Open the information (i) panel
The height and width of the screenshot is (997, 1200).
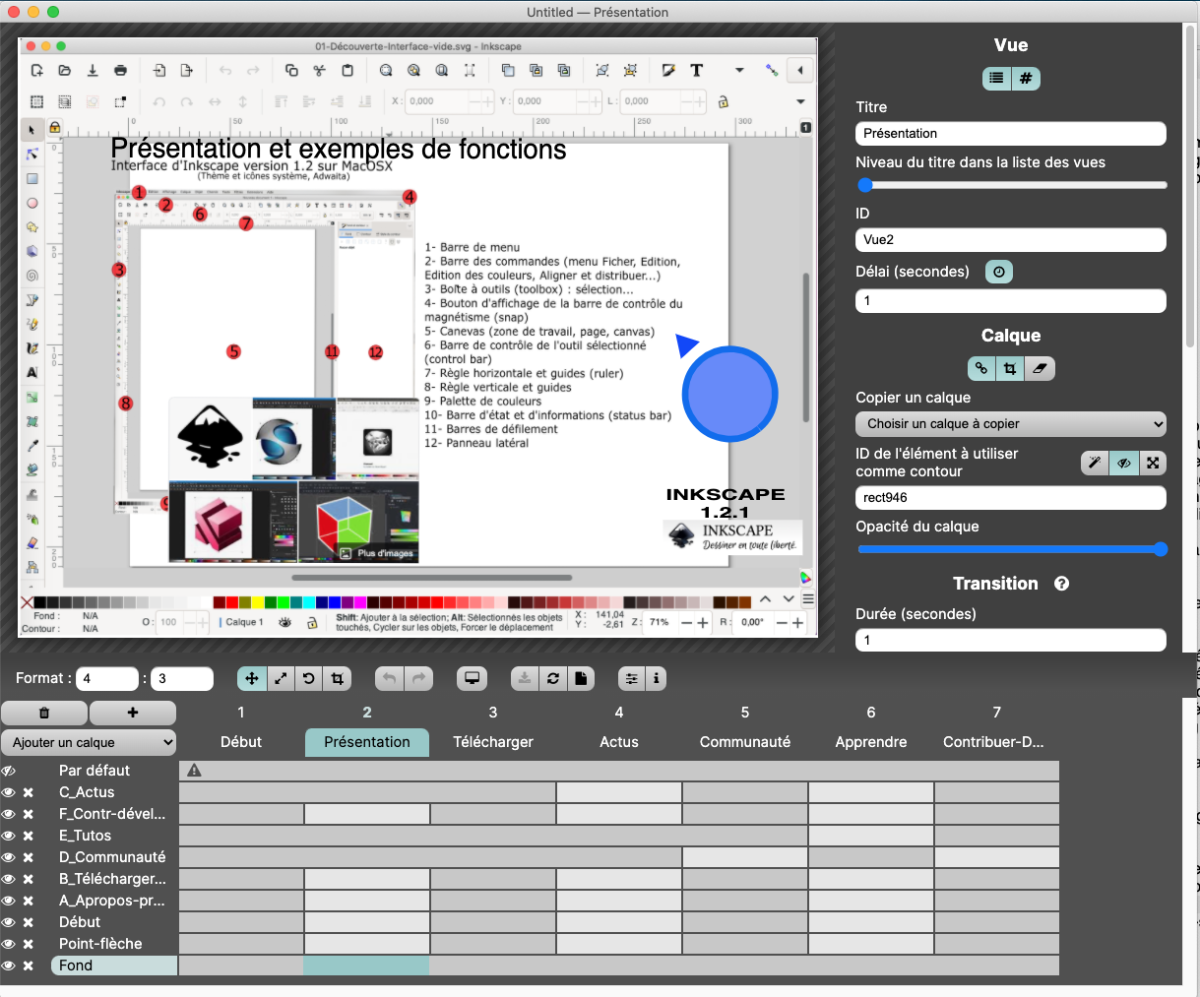(x=656, y=679)
